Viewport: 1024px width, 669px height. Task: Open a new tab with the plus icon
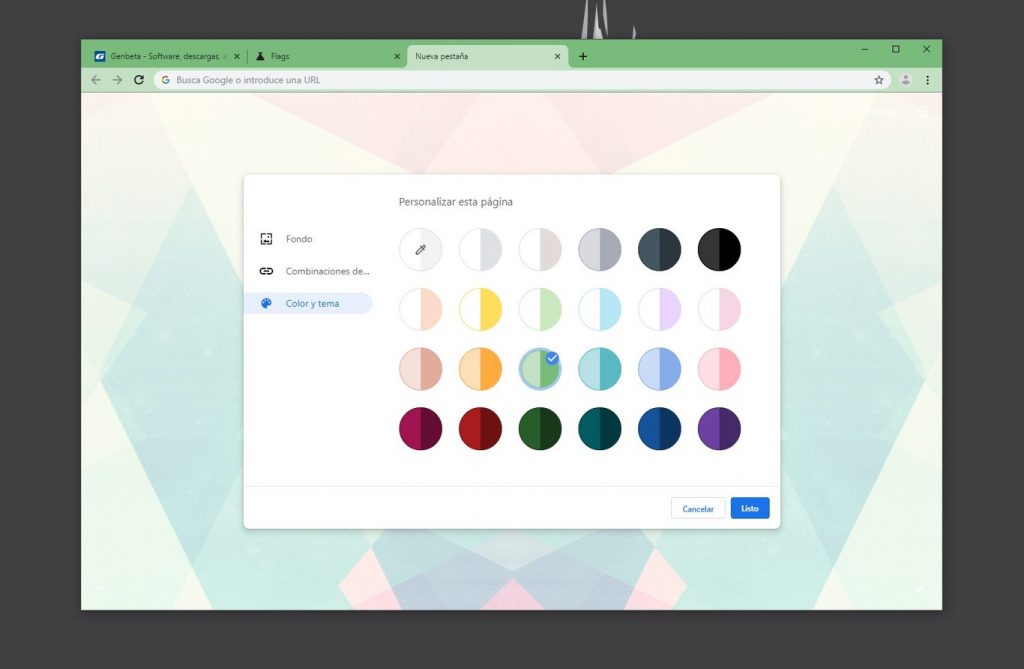(x=583, y=56)
